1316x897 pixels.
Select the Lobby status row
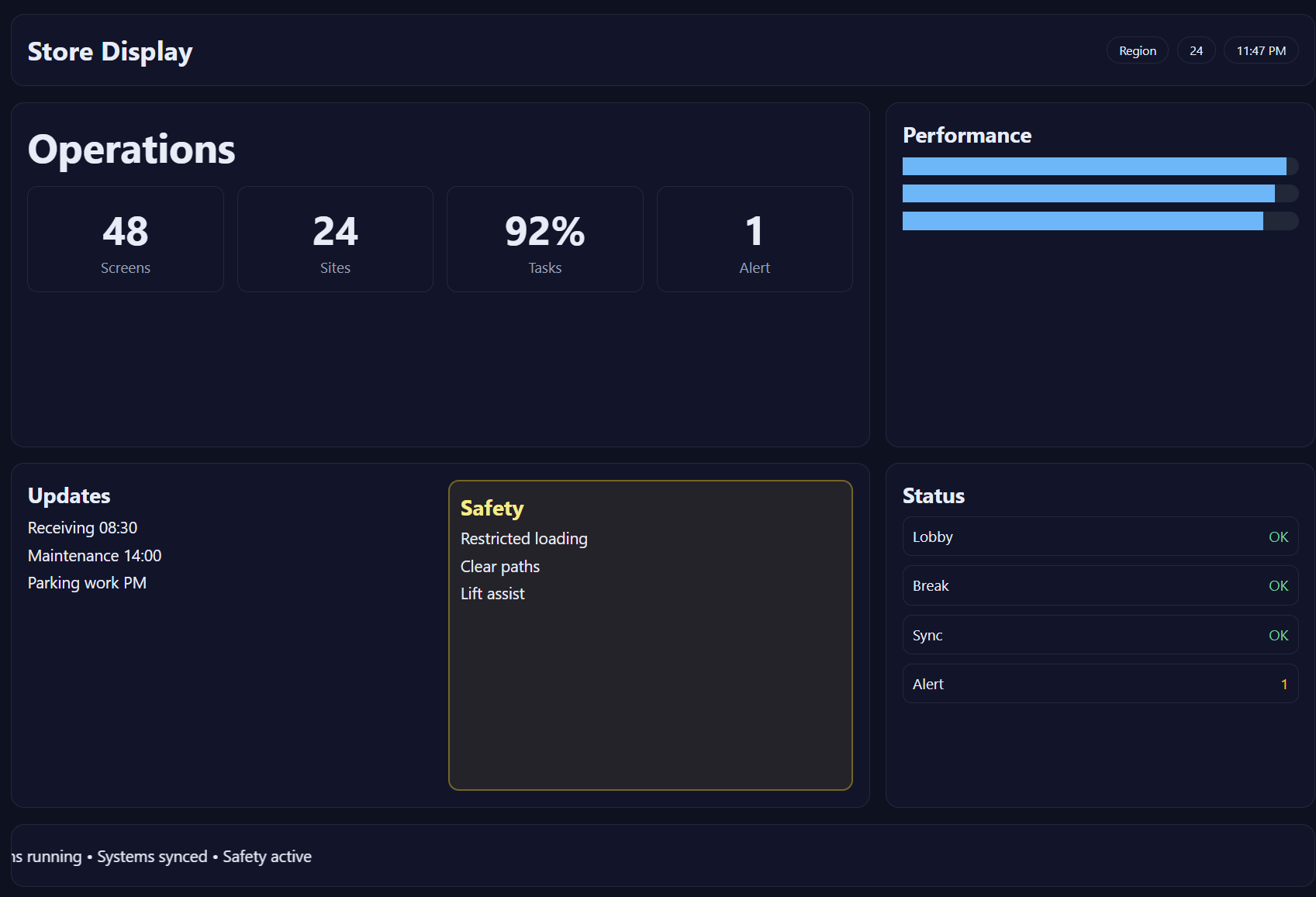(1100, 536)
